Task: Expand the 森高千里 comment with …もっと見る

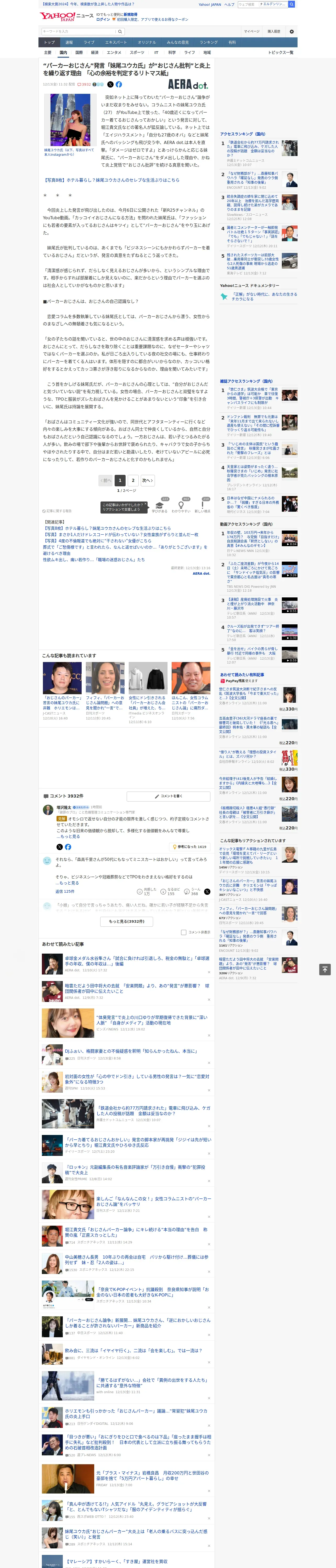Action: (67, 883)
